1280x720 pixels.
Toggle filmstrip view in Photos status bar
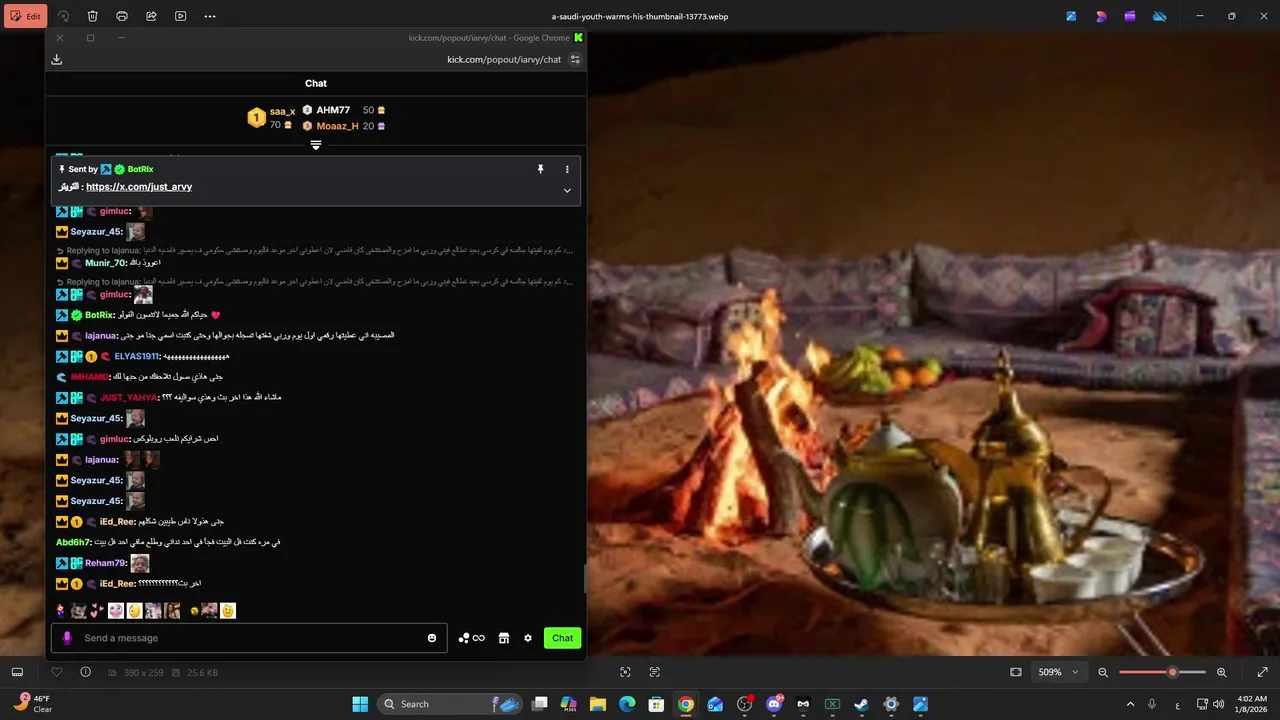tap(17, 672)
